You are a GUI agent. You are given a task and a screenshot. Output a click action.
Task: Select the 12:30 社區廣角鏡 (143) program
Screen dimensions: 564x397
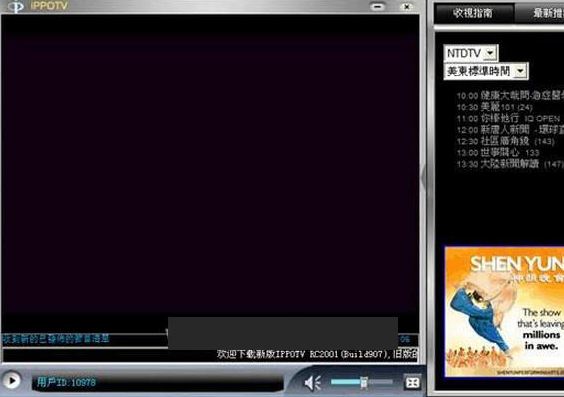[x=505, y=141]
